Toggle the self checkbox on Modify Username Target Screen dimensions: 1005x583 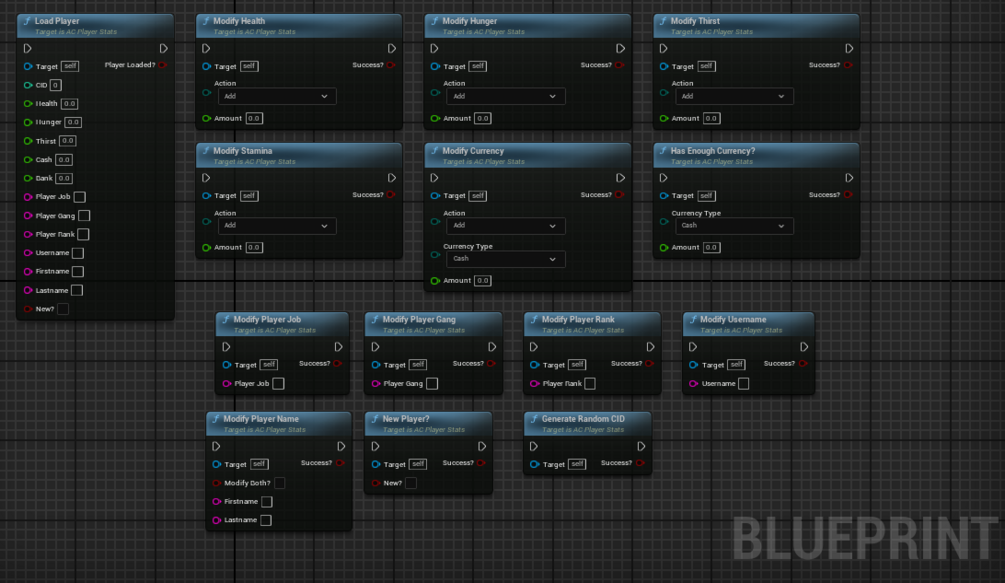(x=734, y=364)
